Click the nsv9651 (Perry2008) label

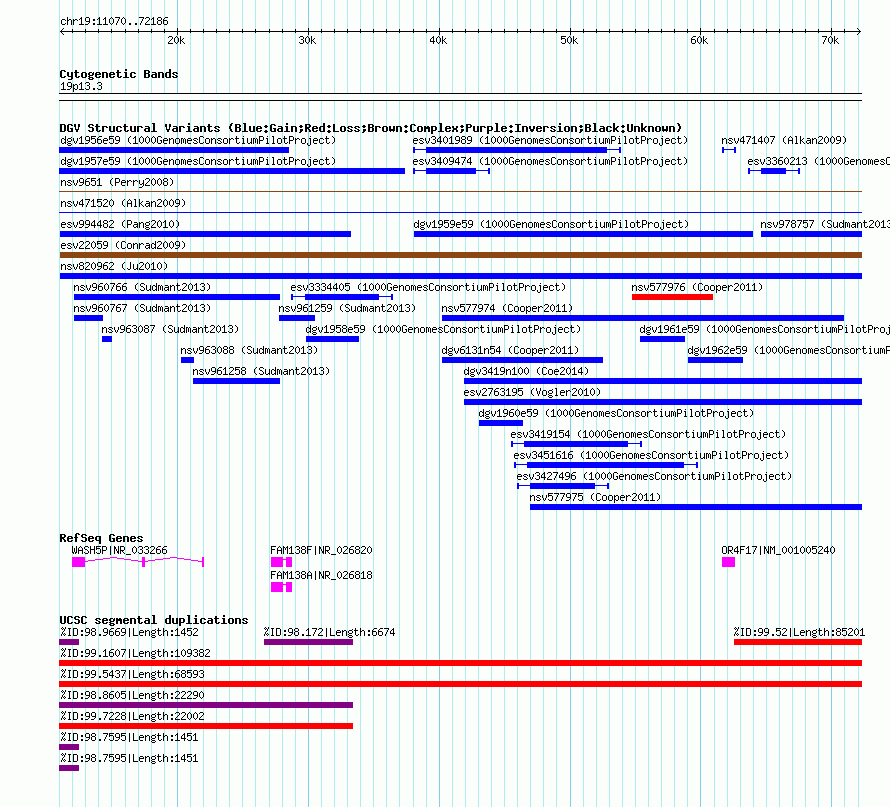[x=117, y=182]
